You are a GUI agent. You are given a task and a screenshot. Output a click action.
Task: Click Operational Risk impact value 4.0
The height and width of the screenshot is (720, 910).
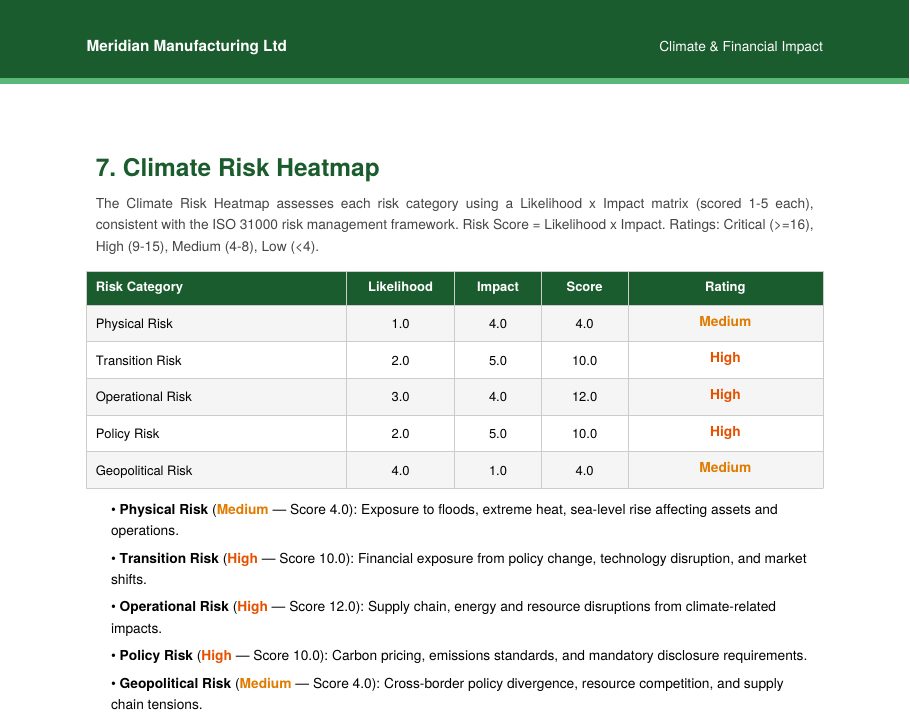point(498,397)
